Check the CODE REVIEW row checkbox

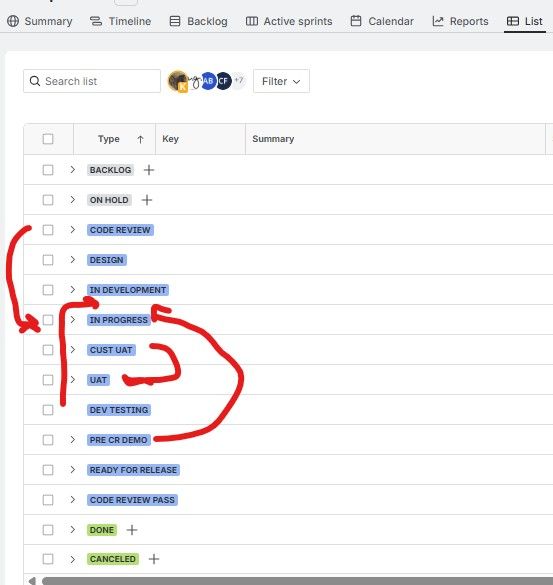48,230
